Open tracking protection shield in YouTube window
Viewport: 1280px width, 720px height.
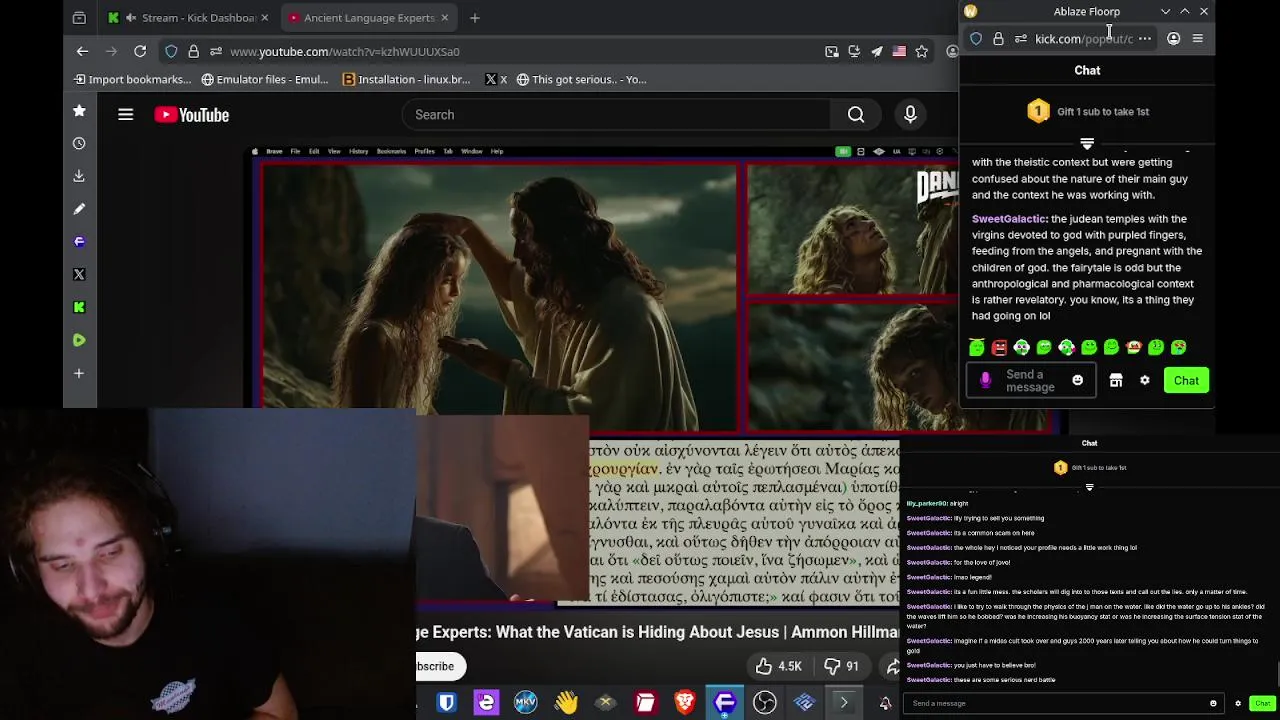(x=171, y=51)
